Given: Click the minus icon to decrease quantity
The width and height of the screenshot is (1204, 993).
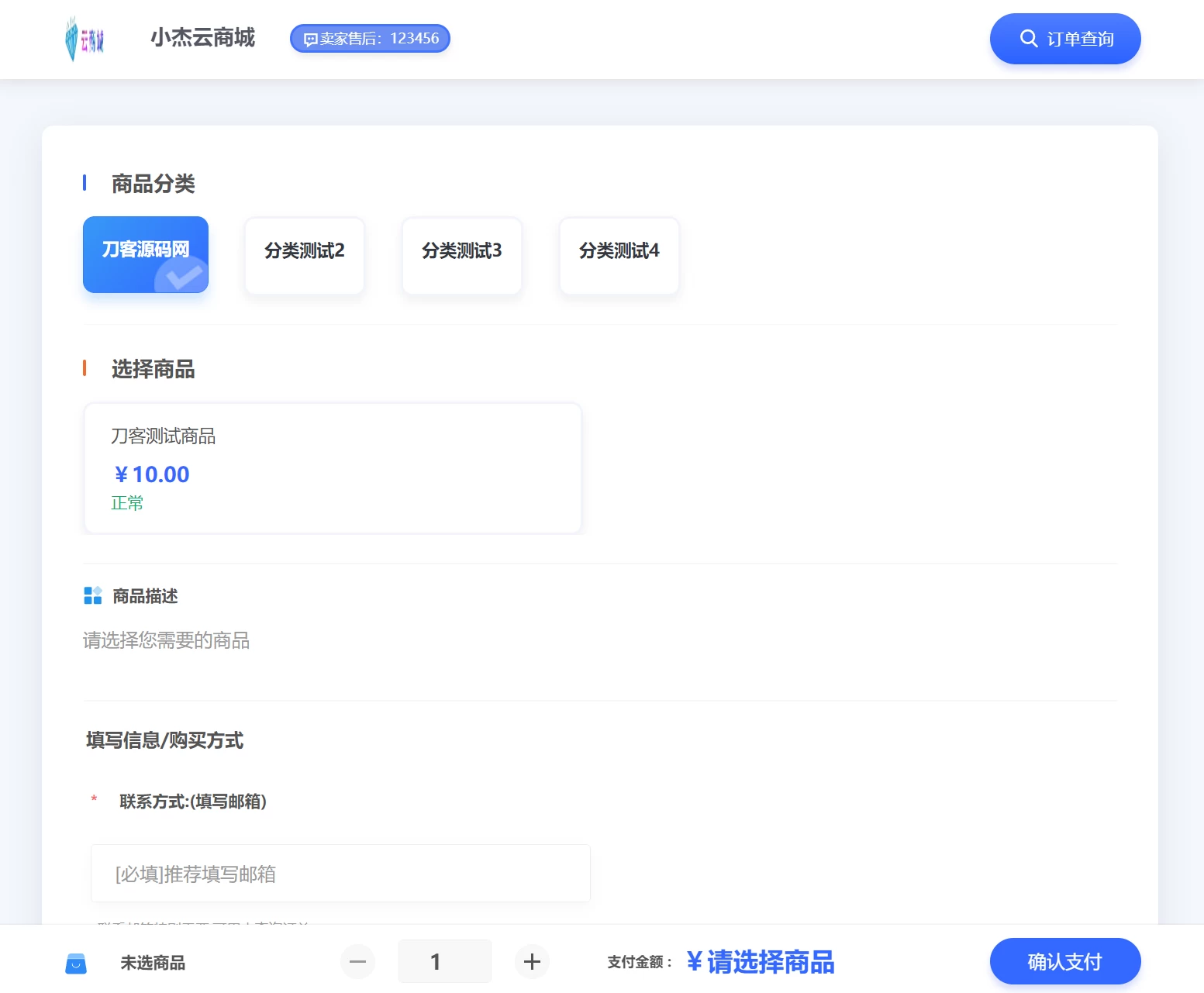Looking at the screenshot, I should (357, 961).
